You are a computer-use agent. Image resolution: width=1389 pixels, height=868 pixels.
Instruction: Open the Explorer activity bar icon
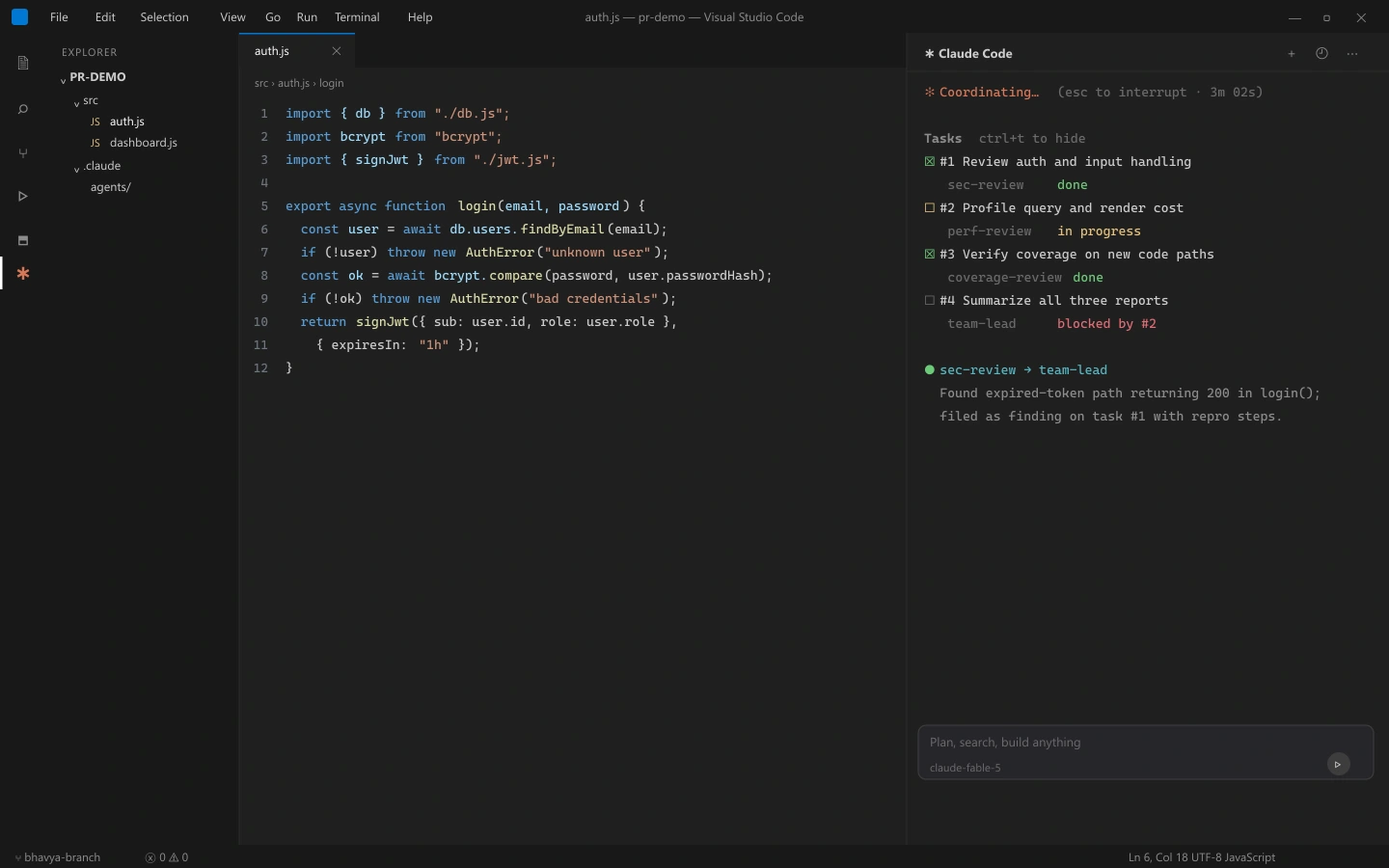pos(23,64)
